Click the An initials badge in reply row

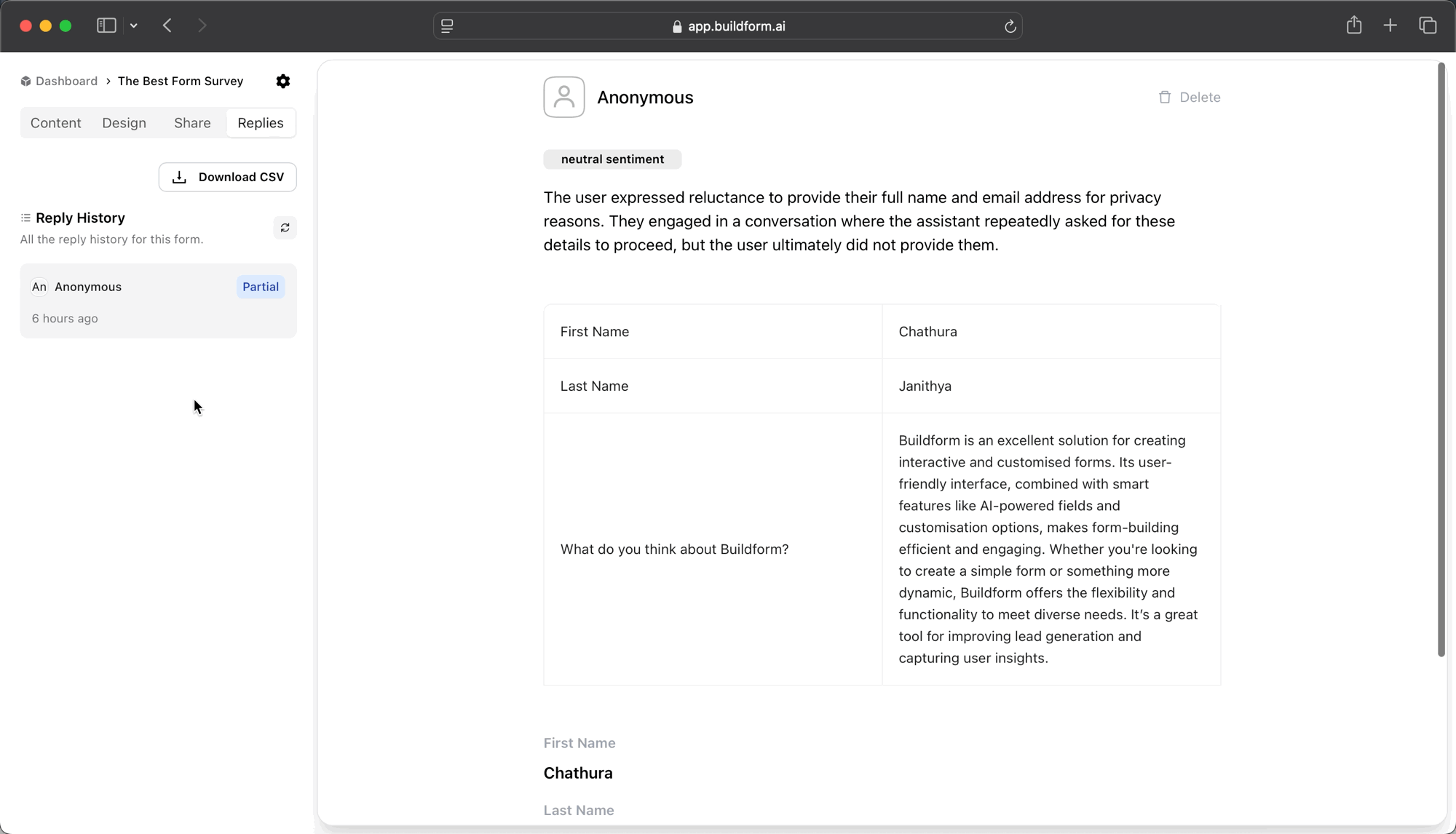tap(39, 287)
